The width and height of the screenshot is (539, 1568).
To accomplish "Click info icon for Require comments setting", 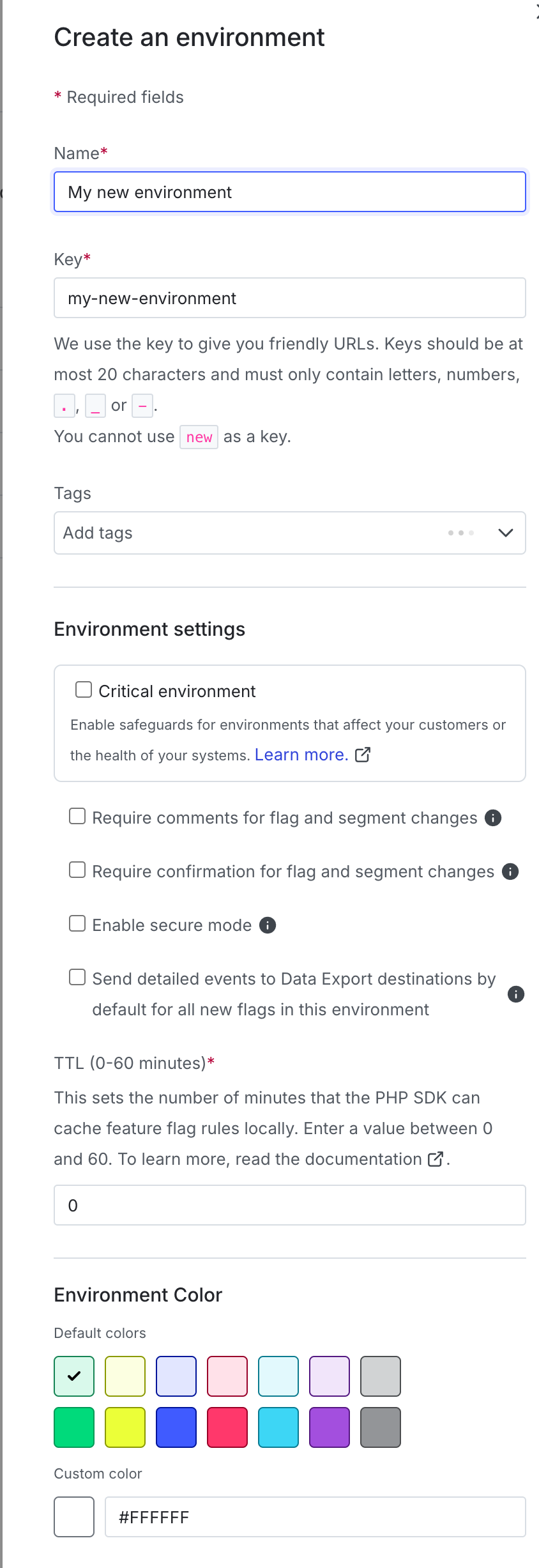I will pyautogui.click(x=493, y=818).
